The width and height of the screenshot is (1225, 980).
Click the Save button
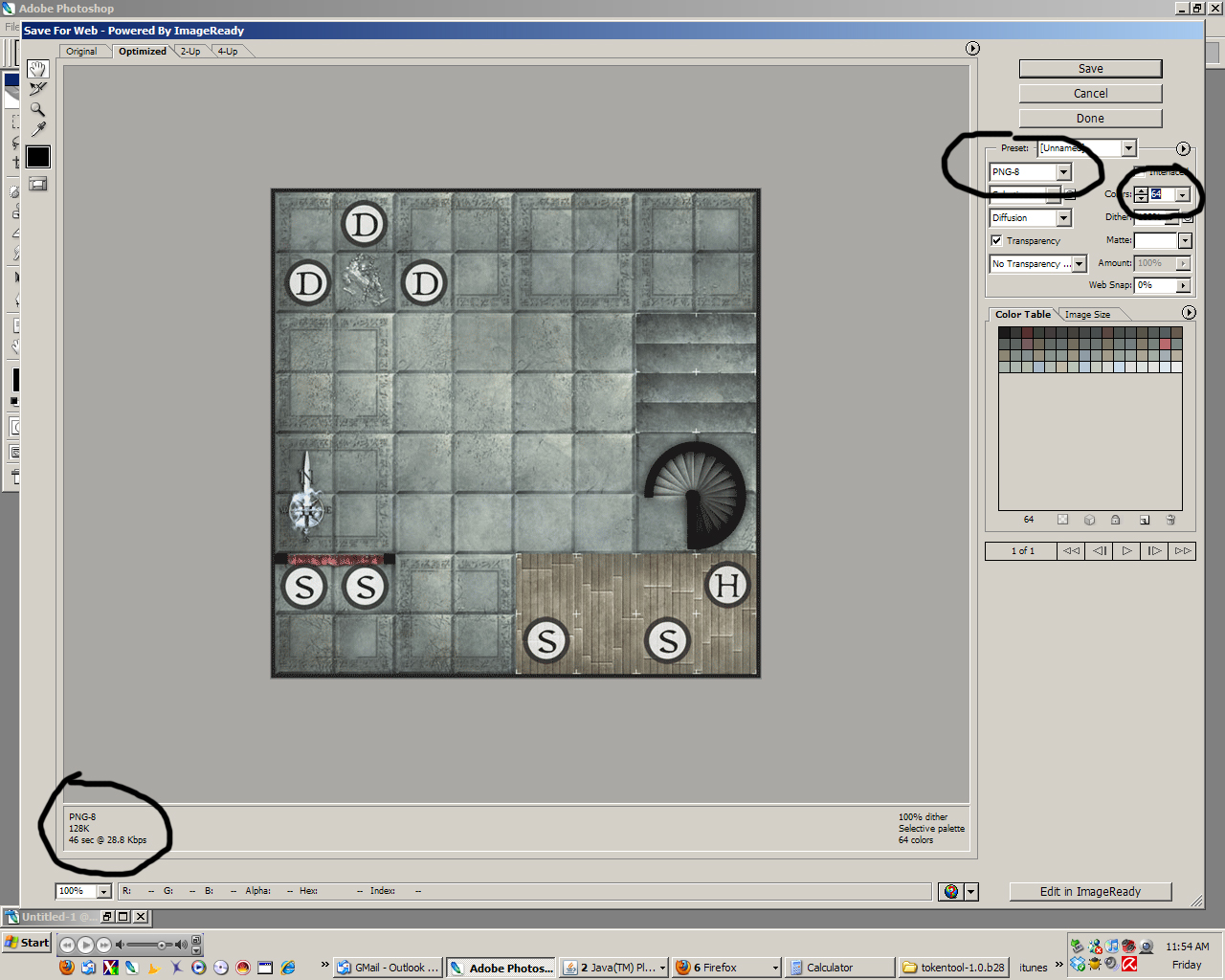1090,69
